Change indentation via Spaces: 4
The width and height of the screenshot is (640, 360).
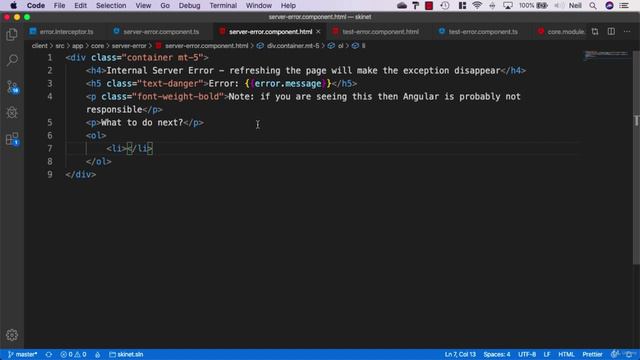click(x=497, y=354)
